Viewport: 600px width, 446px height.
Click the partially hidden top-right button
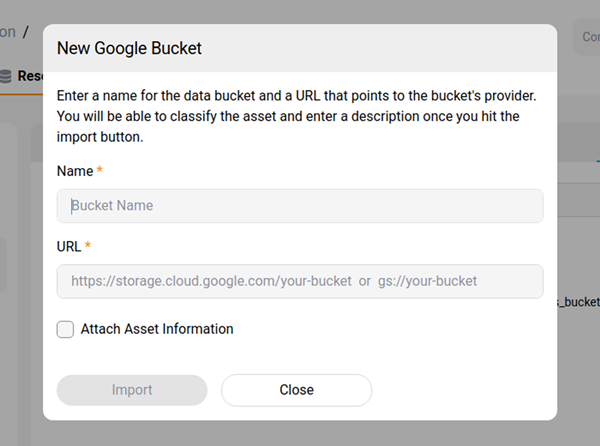[585, 37]
